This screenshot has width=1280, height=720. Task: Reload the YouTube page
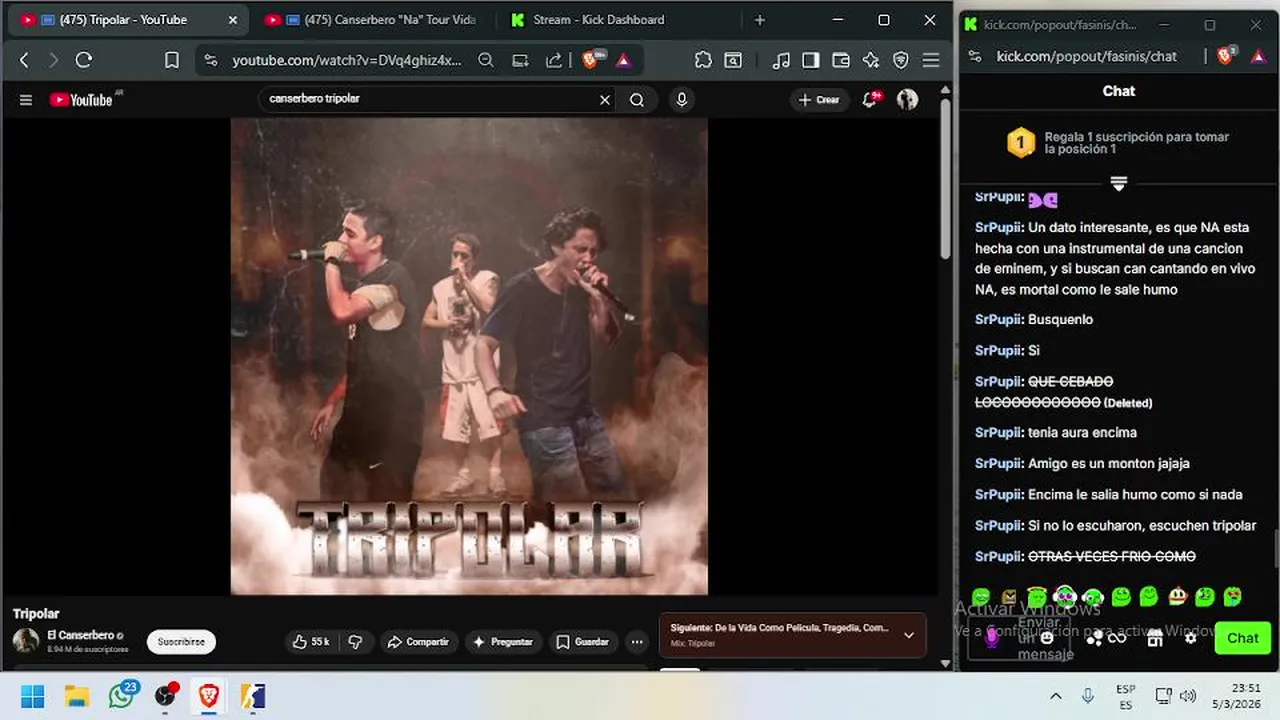click(x=84, y=60)
